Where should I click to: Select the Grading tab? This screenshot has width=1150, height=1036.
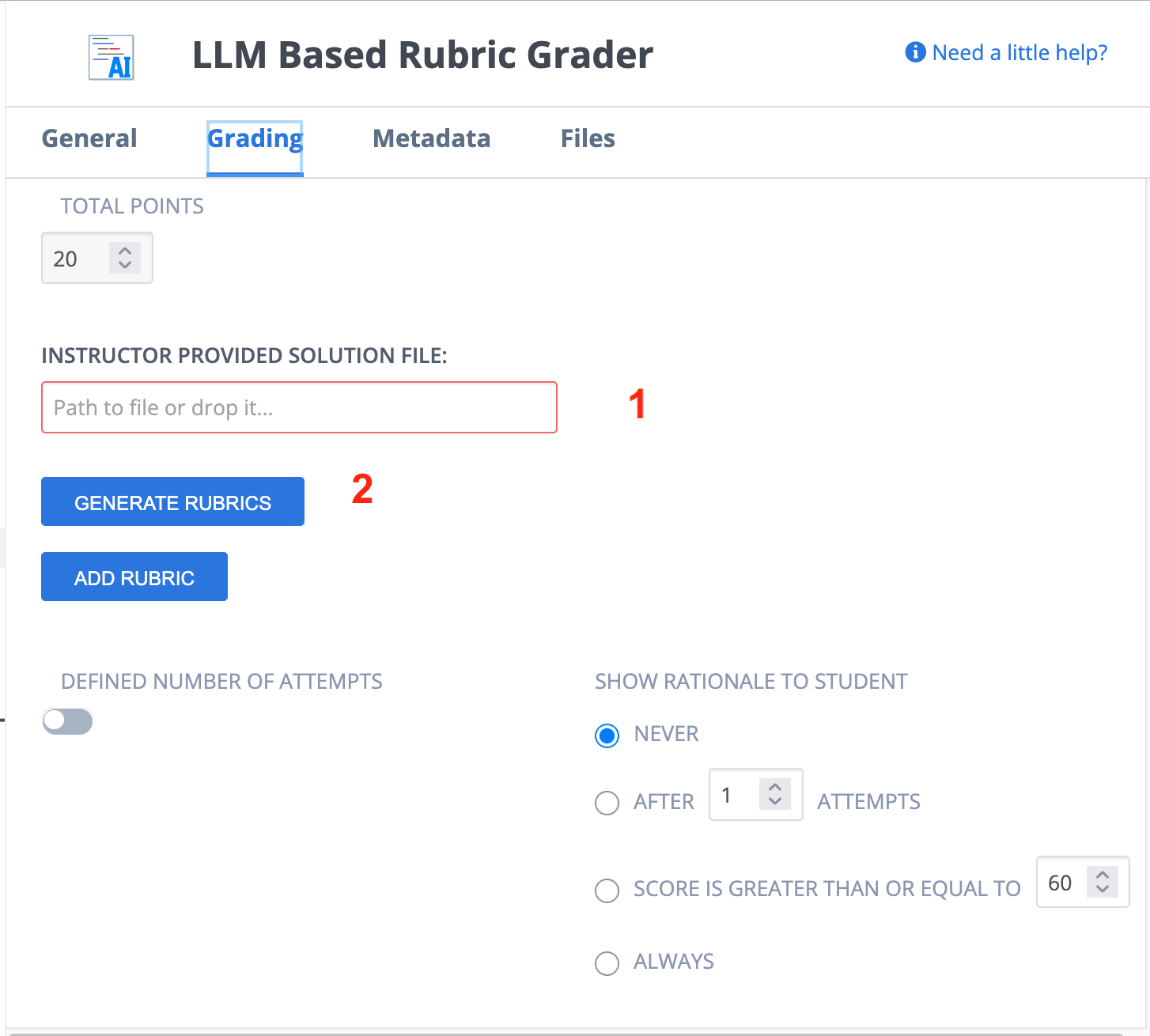[x=255, y=139]
